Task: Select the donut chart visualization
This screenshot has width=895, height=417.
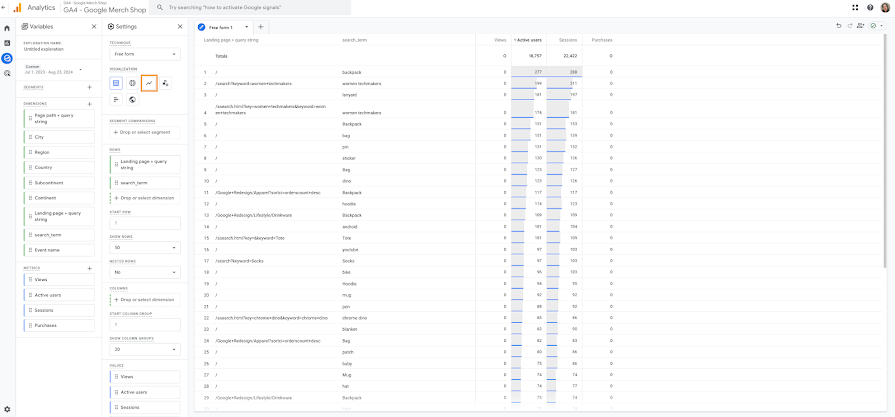Action: (x=132, y=83)
